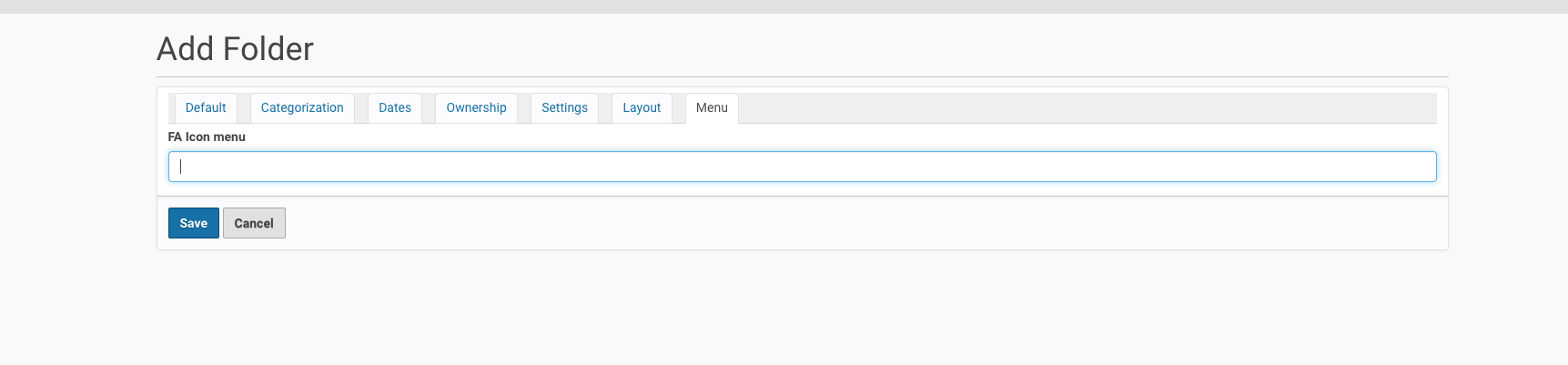Focus the FA Icon menu text field
The image size is (1568, 365).
coord(802,167)
